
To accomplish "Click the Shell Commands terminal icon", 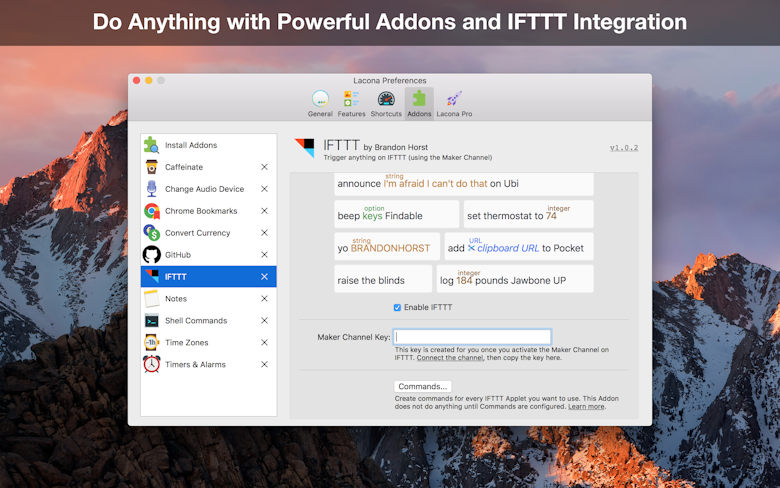I will tap(152, 321).
